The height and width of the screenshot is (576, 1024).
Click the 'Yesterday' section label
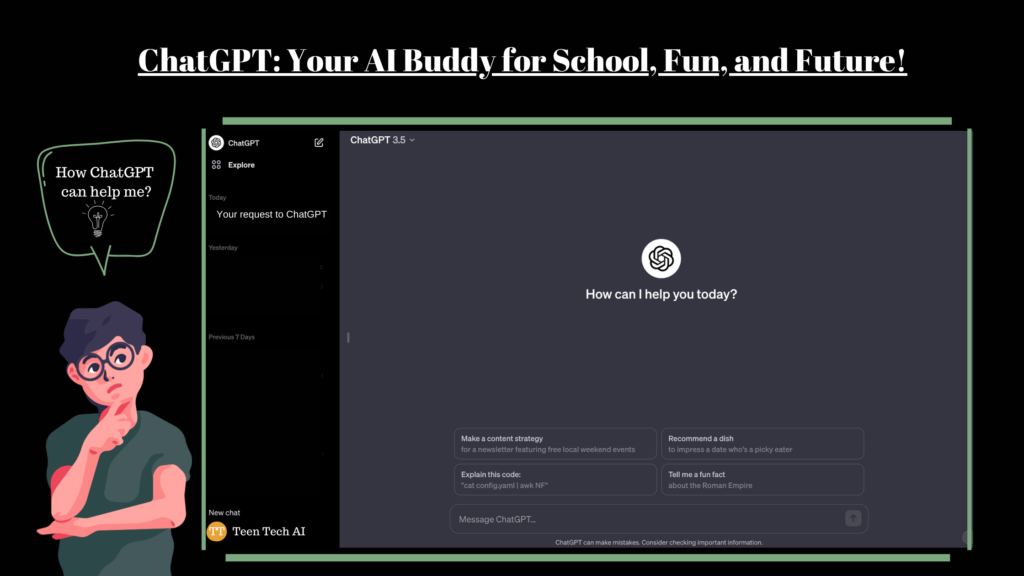click(x=223, y=248)
